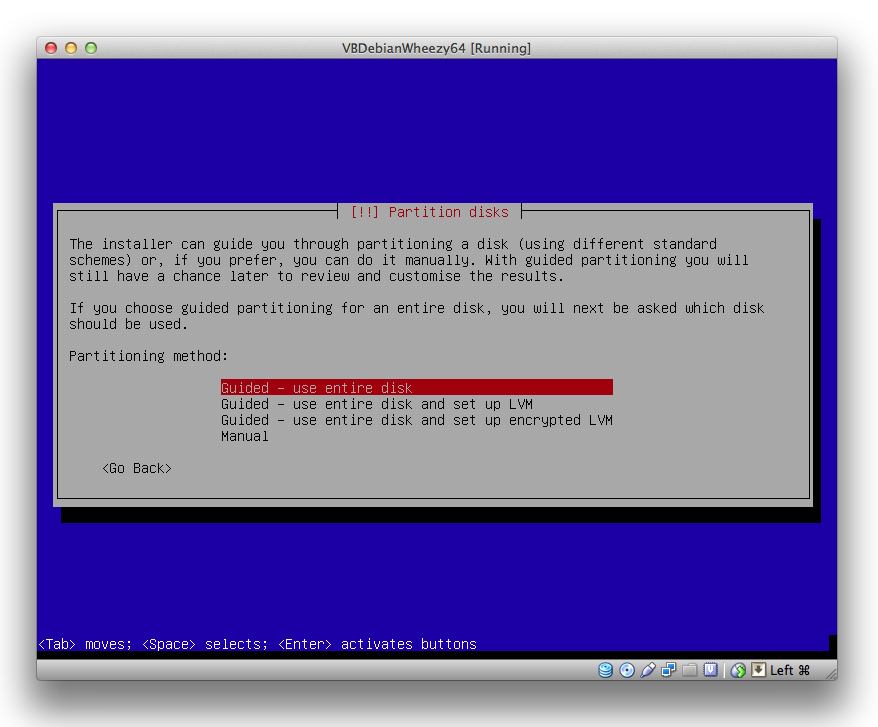Click the 'VBDebianWheezy64 [Running]' title bar
The width and height of the screenshot is (878, 727).
pyautogui.click(x=436, y=48)
